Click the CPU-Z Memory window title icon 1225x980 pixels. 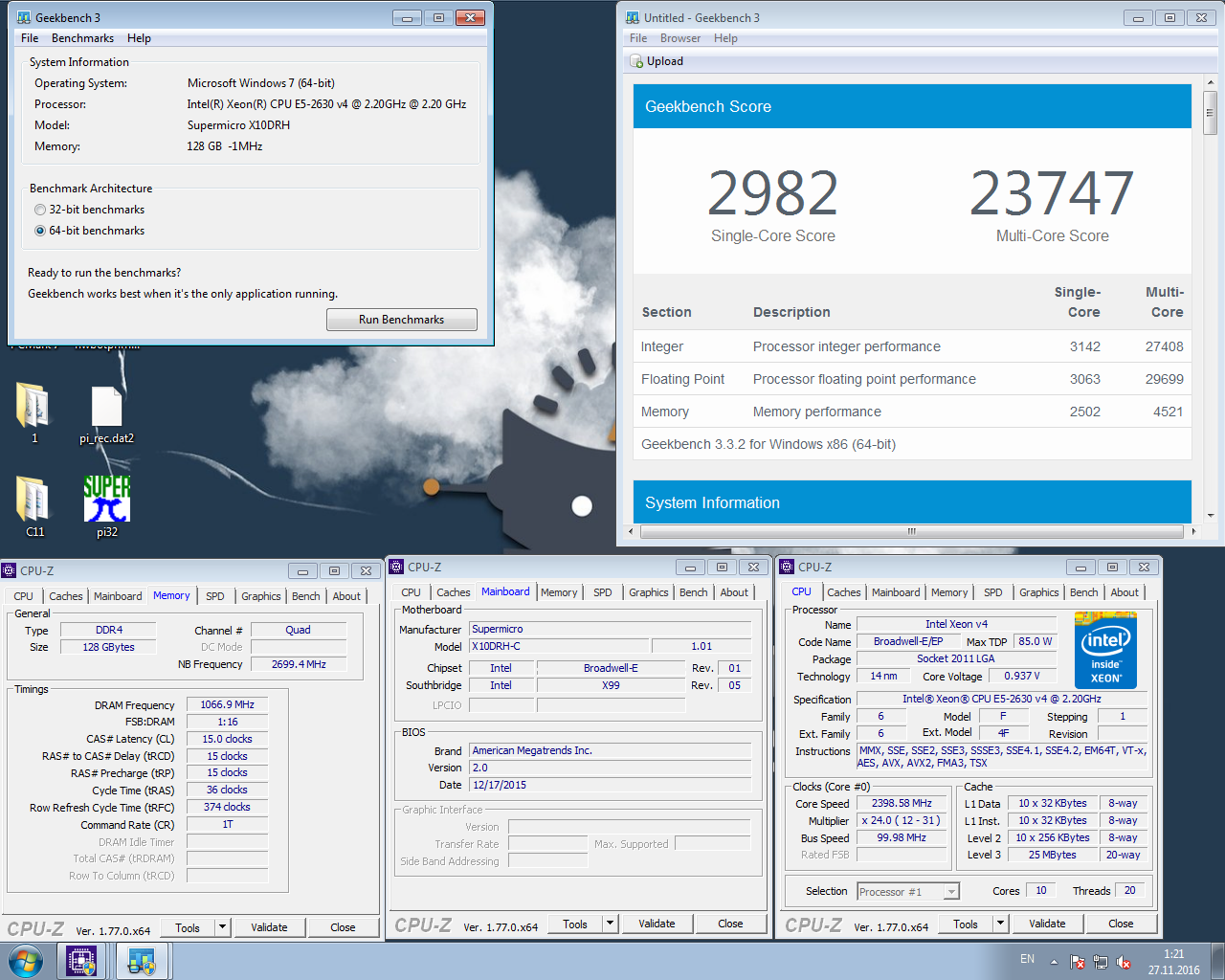coord(10,570)
